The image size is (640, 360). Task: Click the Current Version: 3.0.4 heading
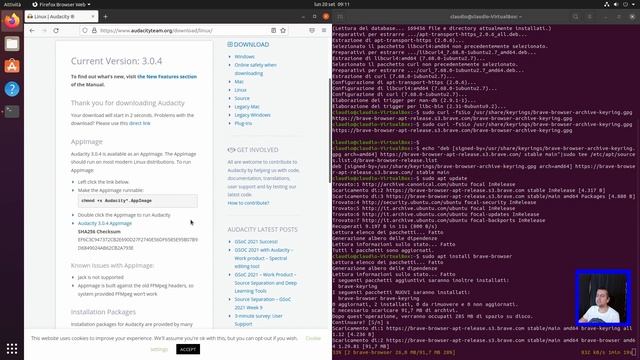(x=116, y=61)
